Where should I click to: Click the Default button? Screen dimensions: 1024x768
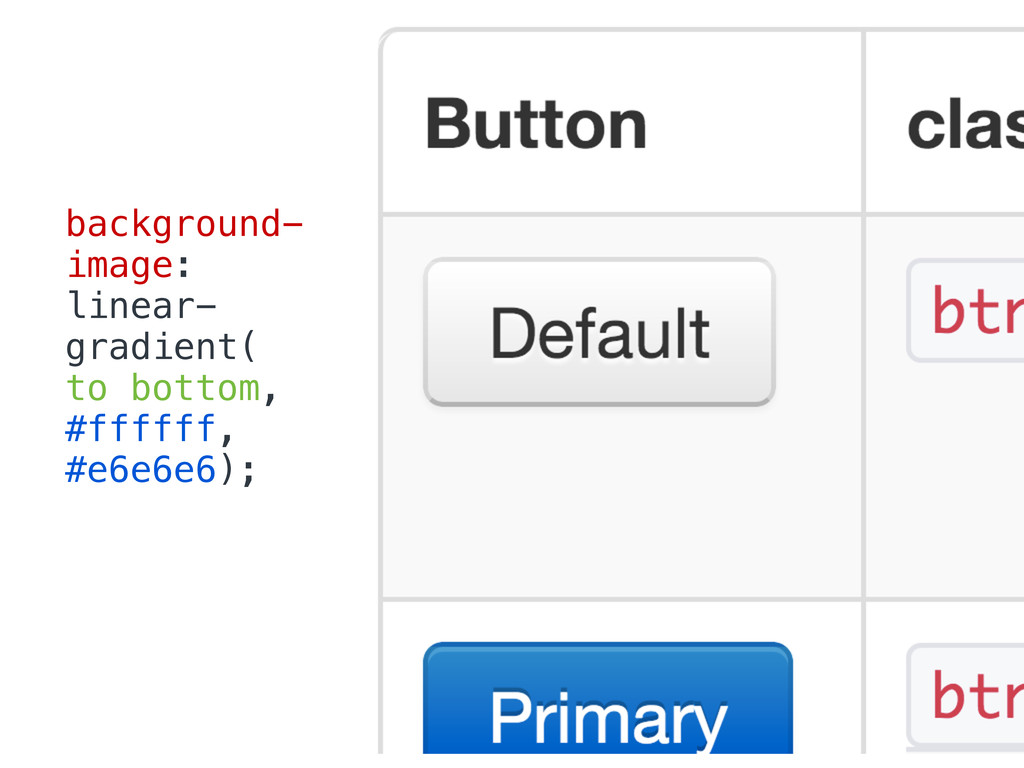pyautogui.click(x=599, y=332)
